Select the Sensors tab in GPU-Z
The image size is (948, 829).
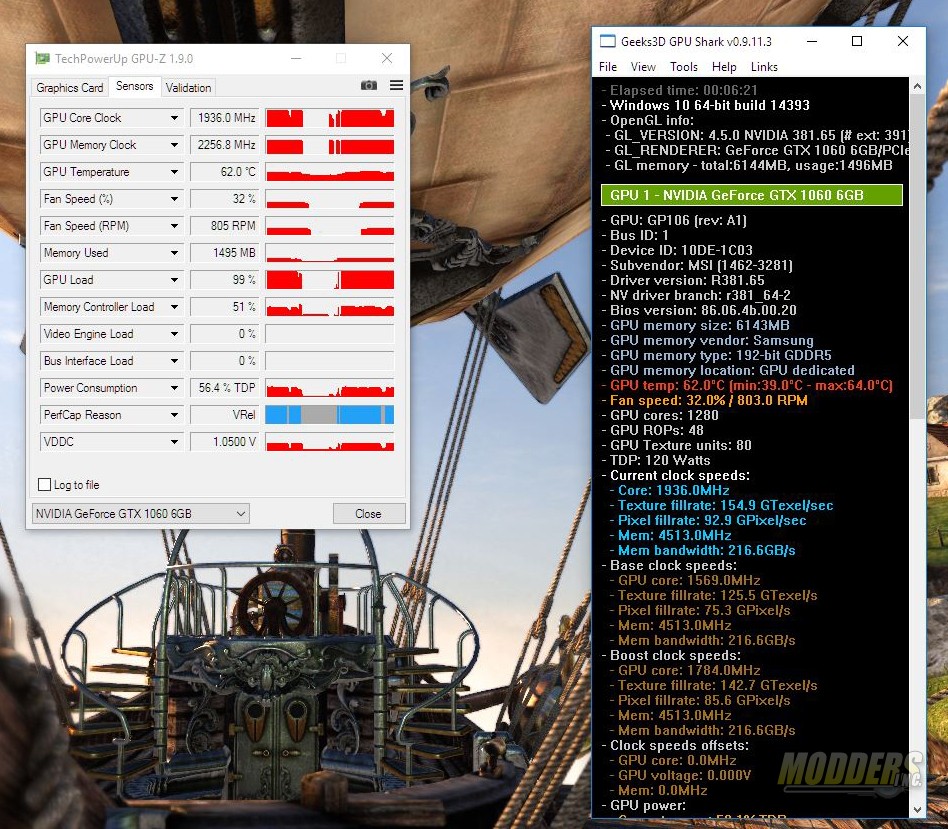pyautogui.click(x=134, y=86)
